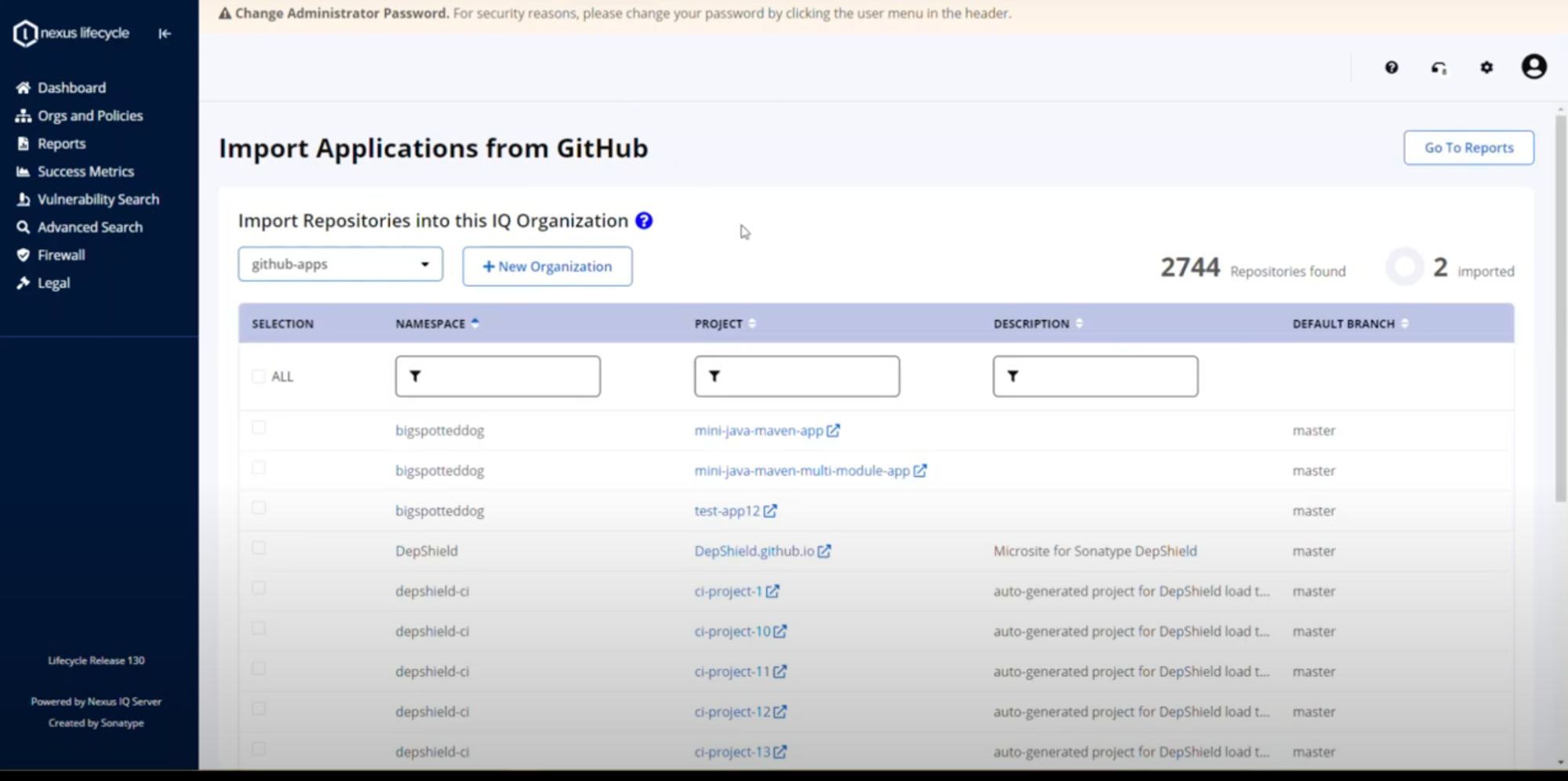Select the checkbox for DepShield.github.io row

point(259,548)
